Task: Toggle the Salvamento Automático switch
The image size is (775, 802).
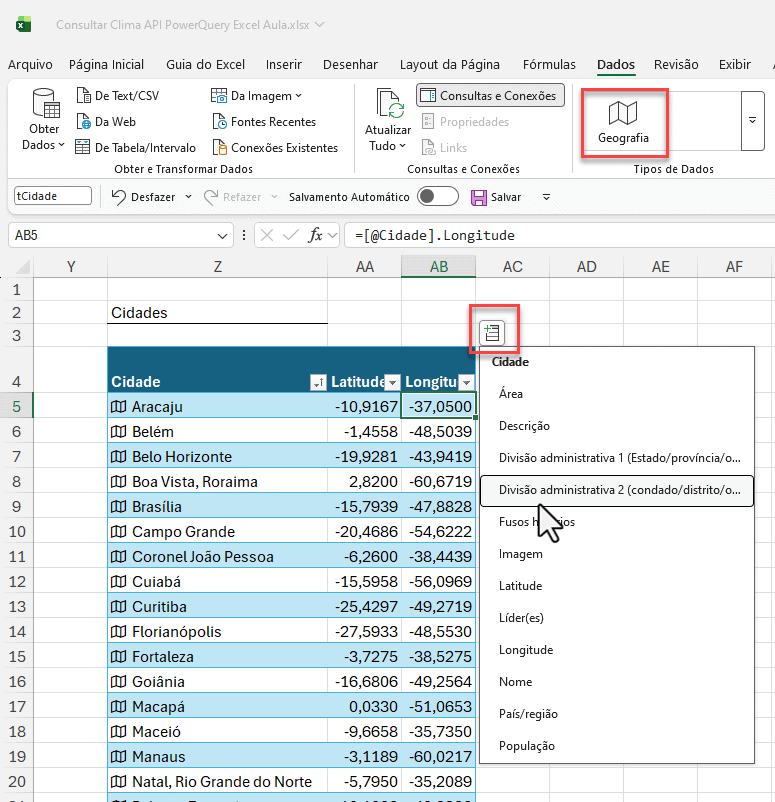Action: pos(438,197)
